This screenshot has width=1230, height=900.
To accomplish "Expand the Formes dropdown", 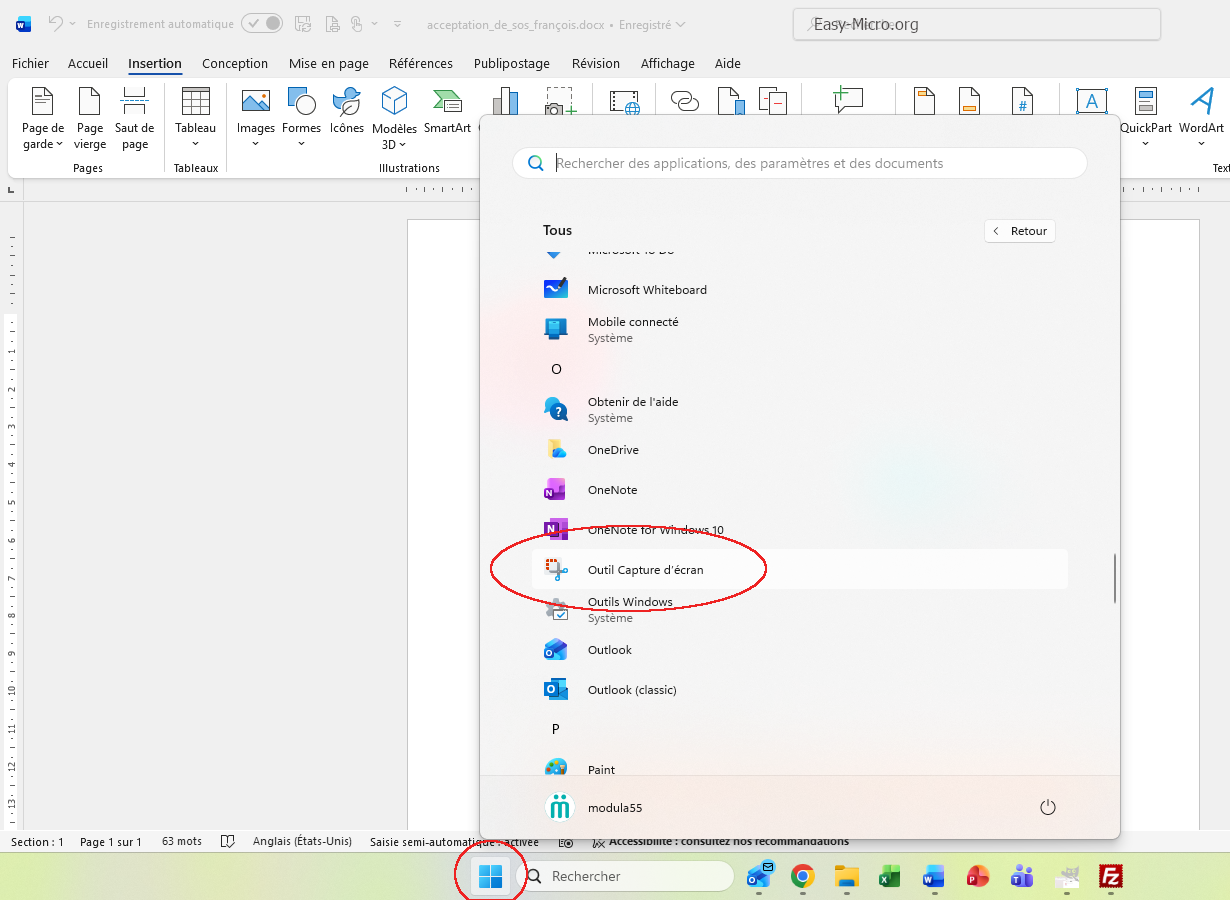I will click(x=301, y=144).
